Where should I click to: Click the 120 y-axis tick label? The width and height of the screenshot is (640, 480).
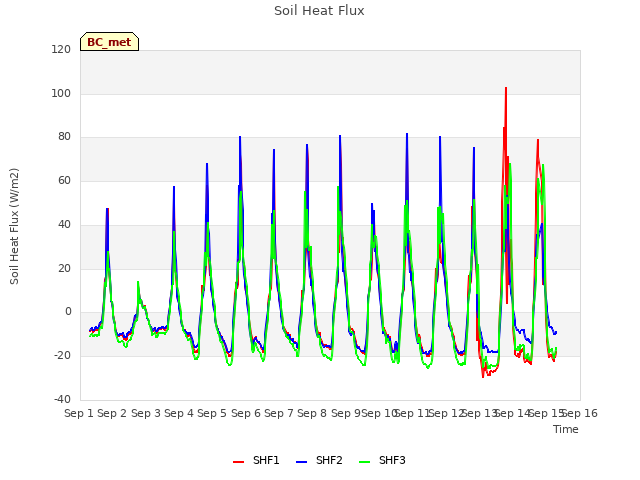tap(61, 49)
